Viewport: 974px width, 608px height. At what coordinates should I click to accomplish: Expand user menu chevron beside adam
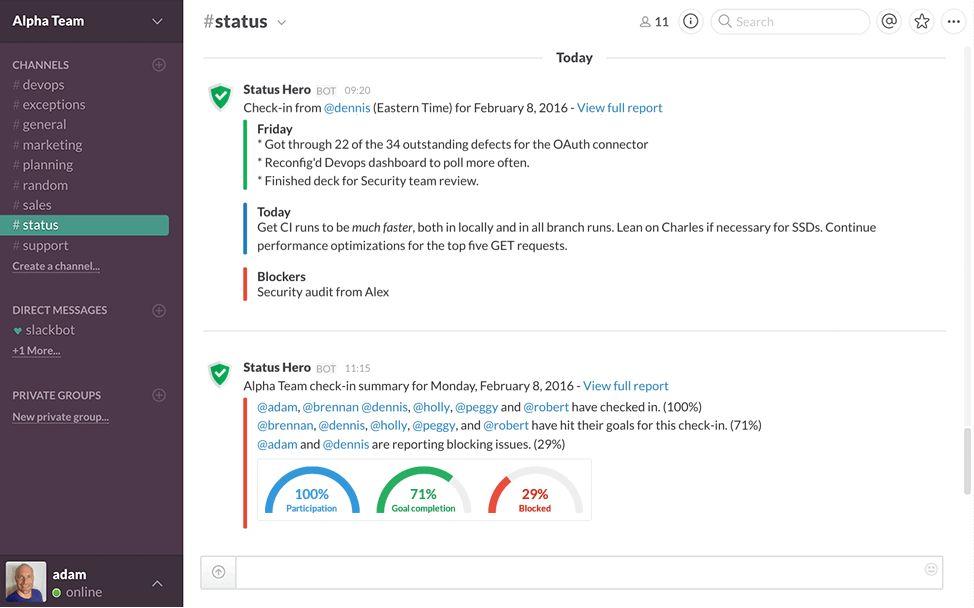coord(157,583)
